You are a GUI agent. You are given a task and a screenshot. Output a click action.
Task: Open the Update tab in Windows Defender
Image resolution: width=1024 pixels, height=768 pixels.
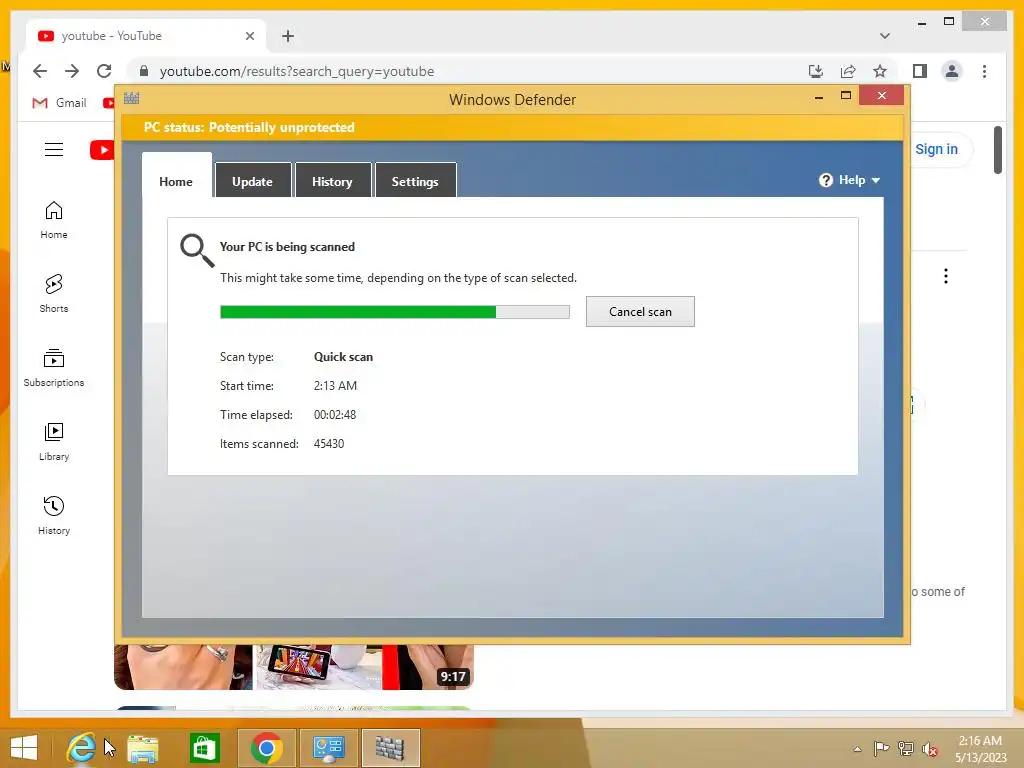pos(253,181)
